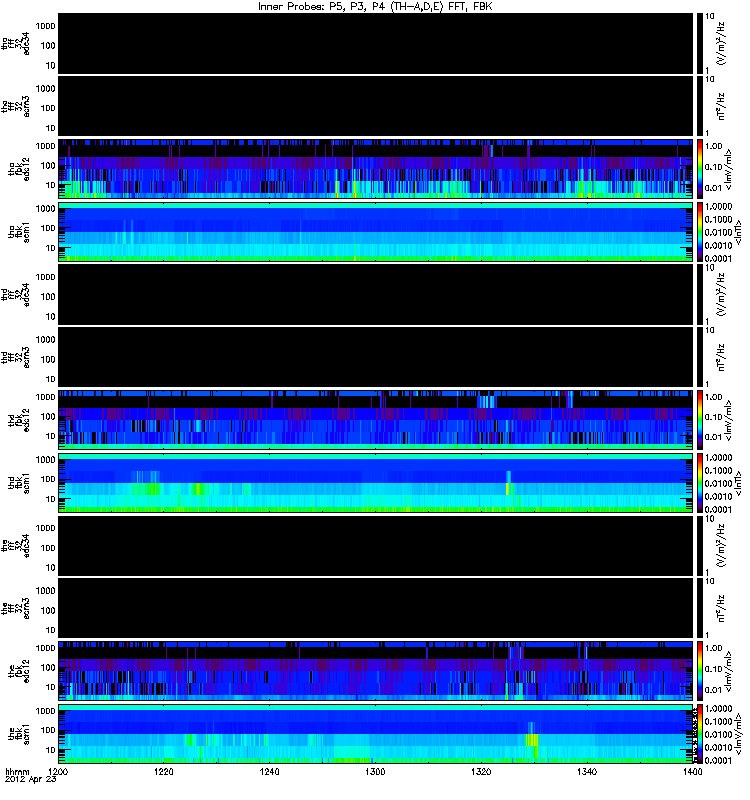This screenshot has height=800, width=750.
Task: Click the <|nT|> unit label of tha fbk scm1
Action: click(737, 232)
